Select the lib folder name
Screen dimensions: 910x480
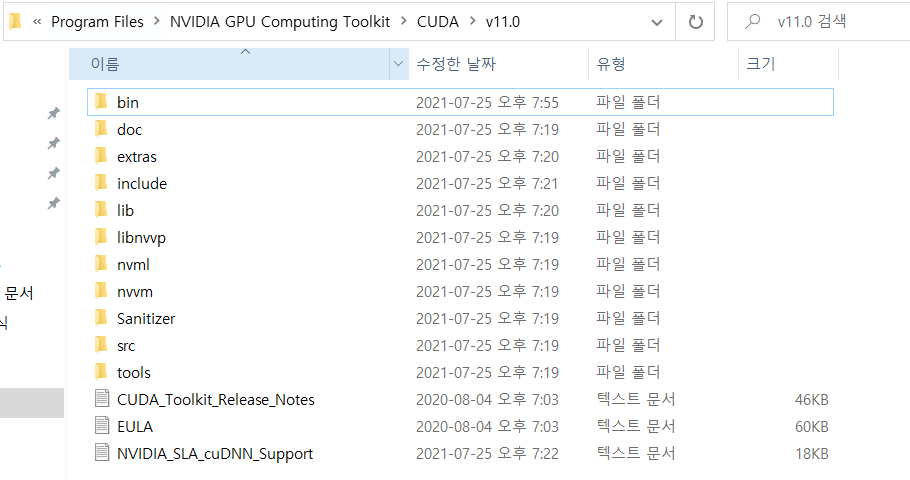[x=125, y=210]
